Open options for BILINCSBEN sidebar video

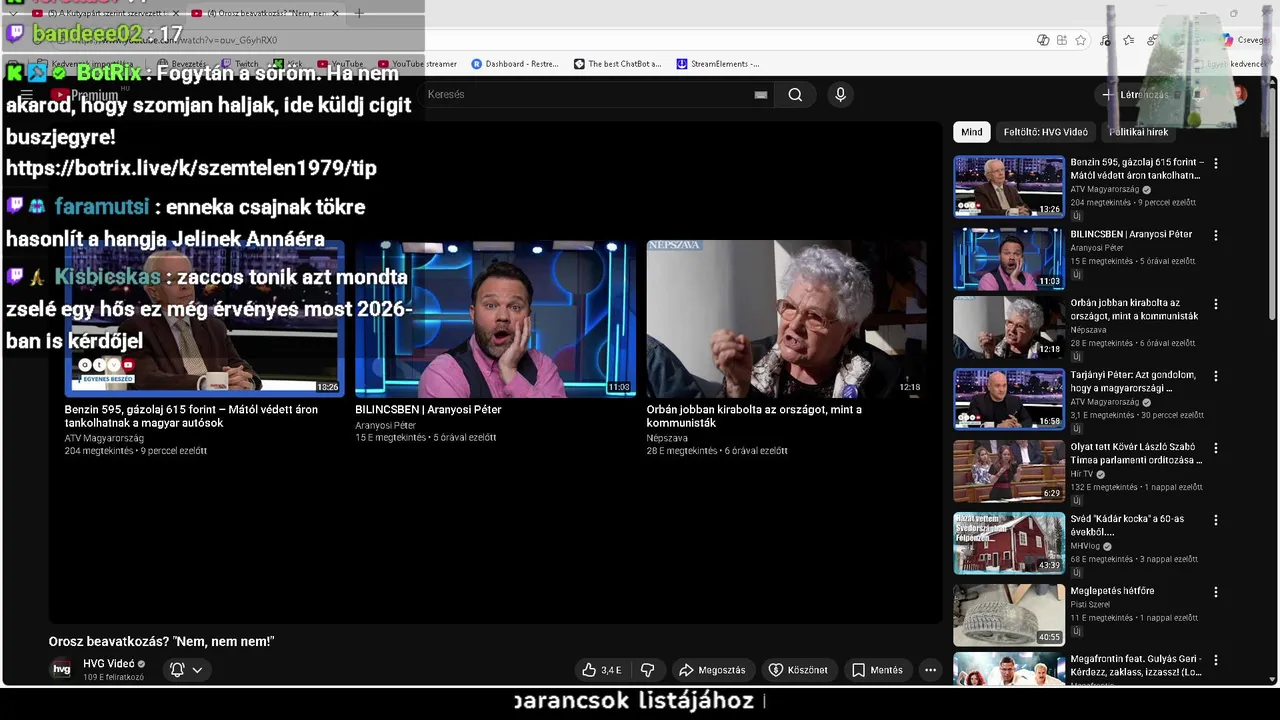(x=1216, y=235)
